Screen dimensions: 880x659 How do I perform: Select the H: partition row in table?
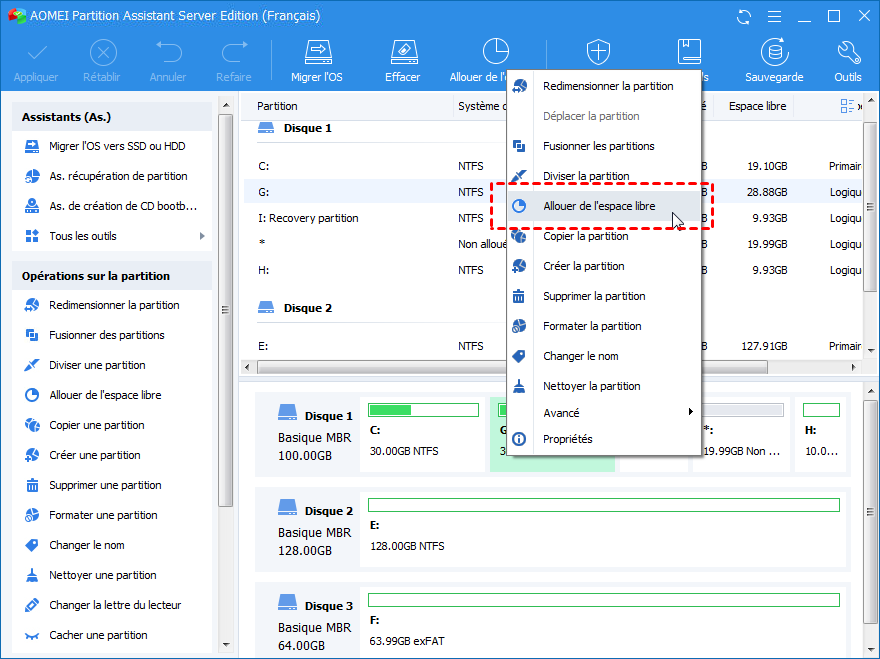[x=553, y=270]
